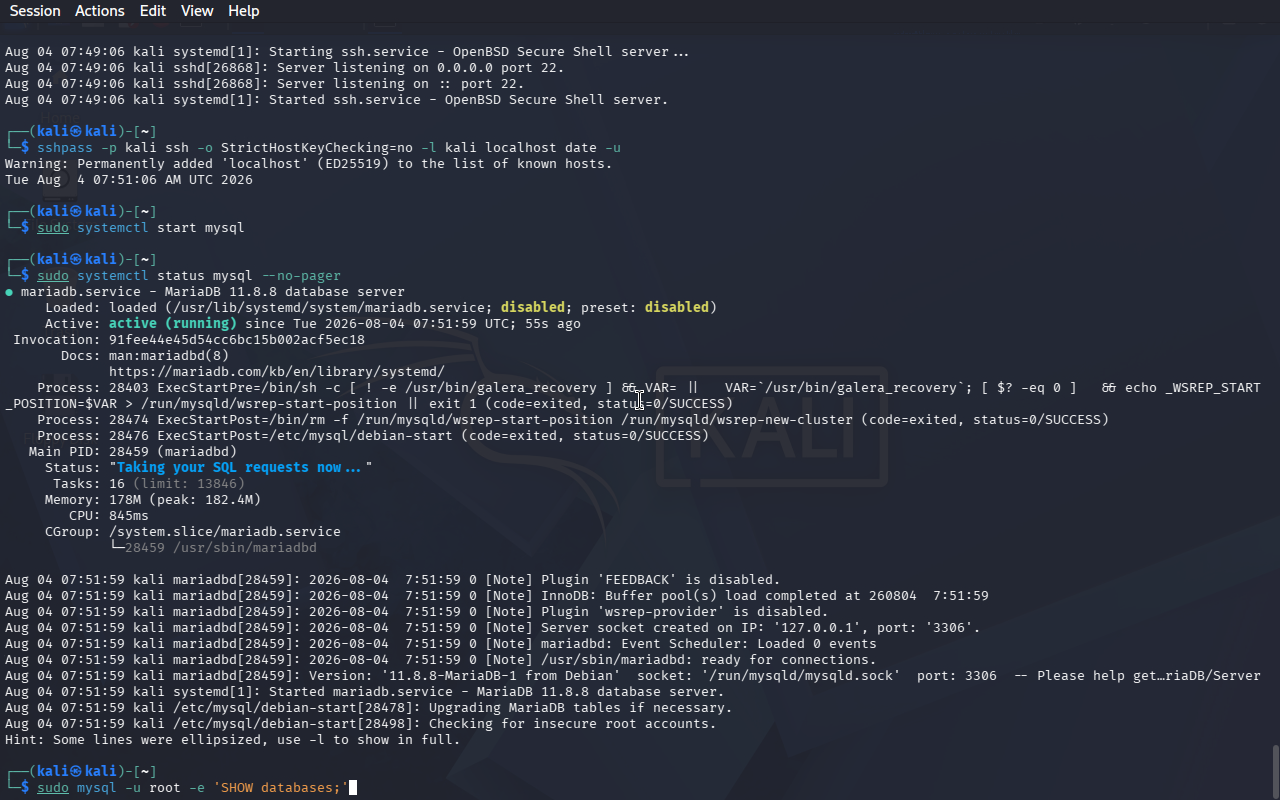The width and height of the screenshot is (1280, 800).
Task: Click the 'Server listening on :: port 22' line
Action: click(x=265, y=83)
